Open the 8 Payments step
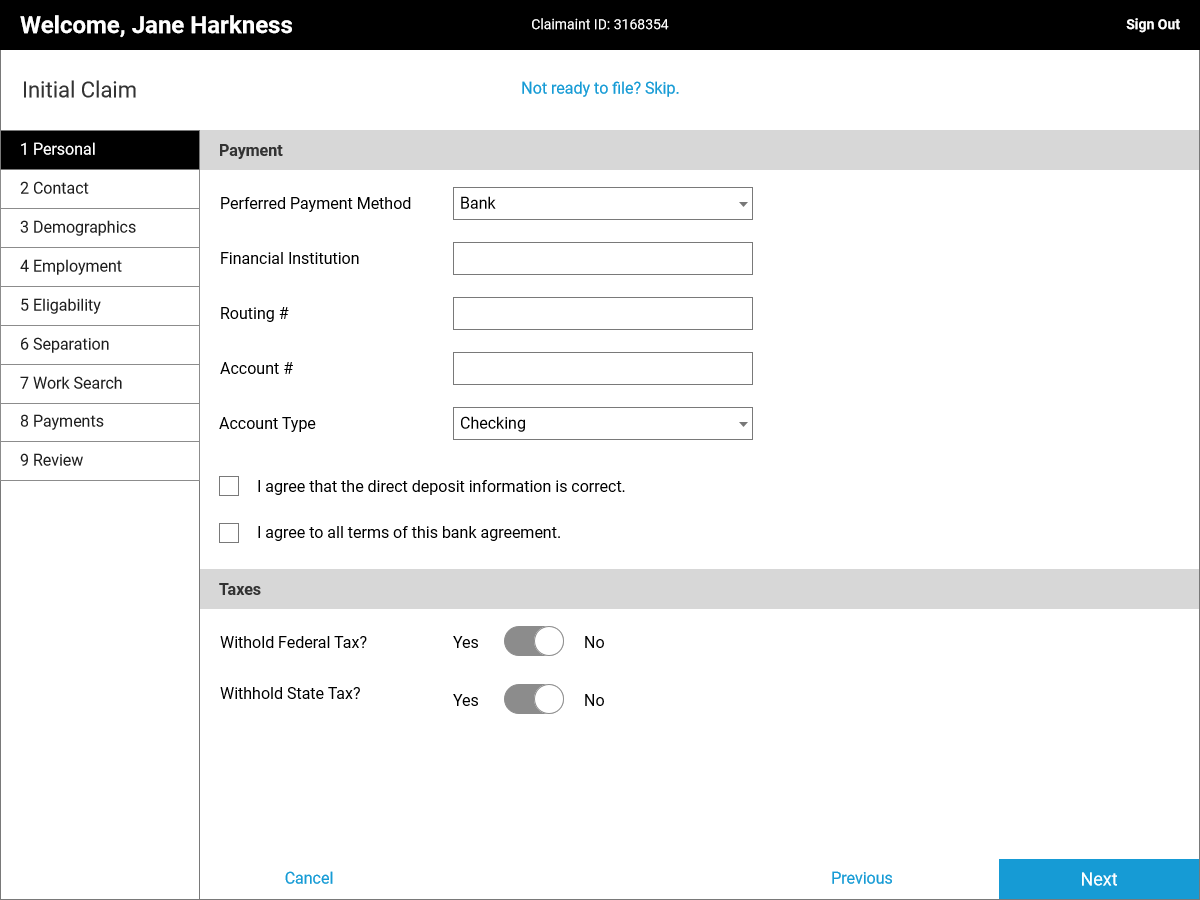The image size is (1200, 900). 100,421
